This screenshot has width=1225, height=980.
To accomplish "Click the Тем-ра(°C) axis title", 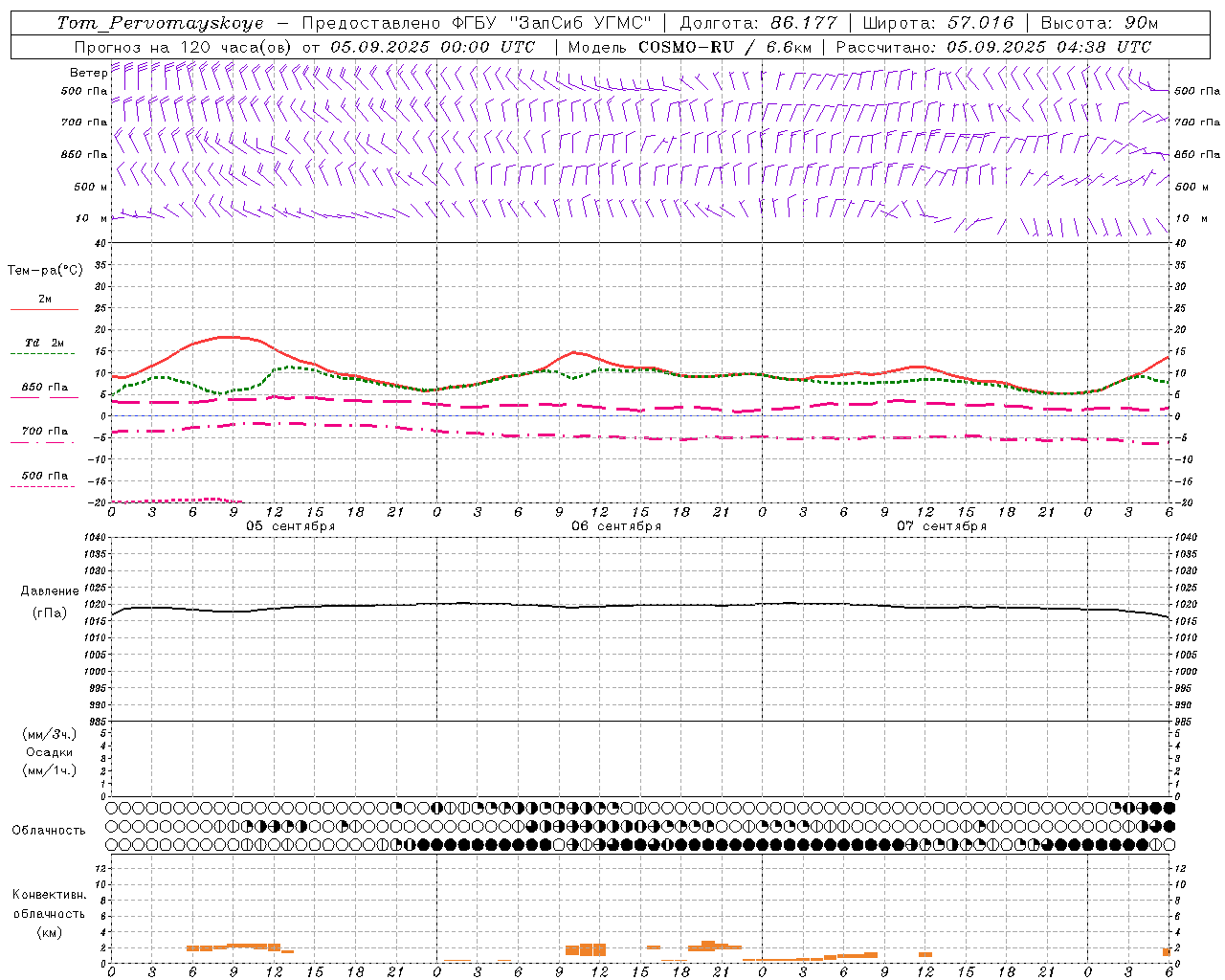I will pyautogui.click(x=45, y=271).
